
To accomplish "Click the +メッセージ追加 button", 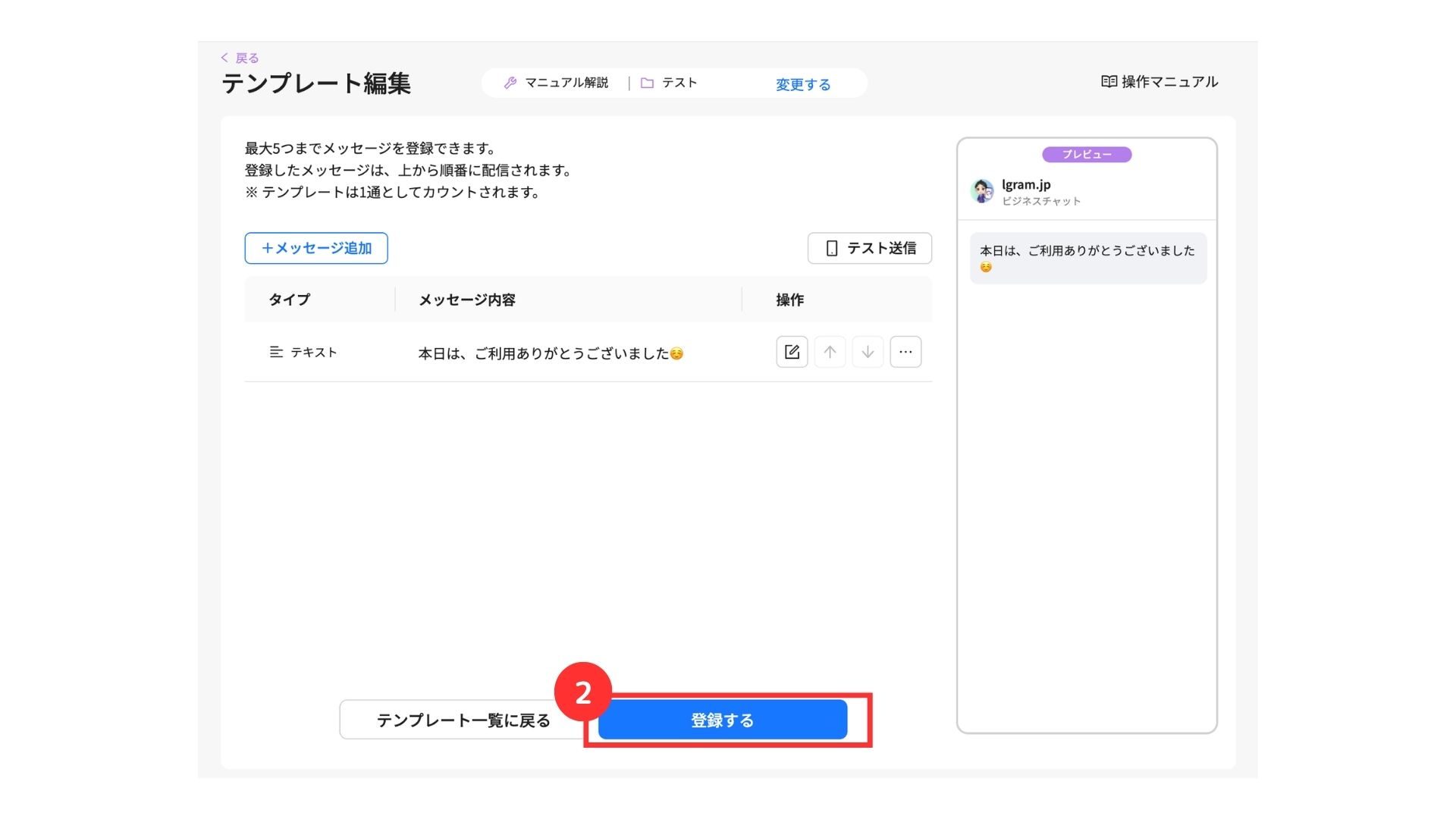I will (316, 248).
